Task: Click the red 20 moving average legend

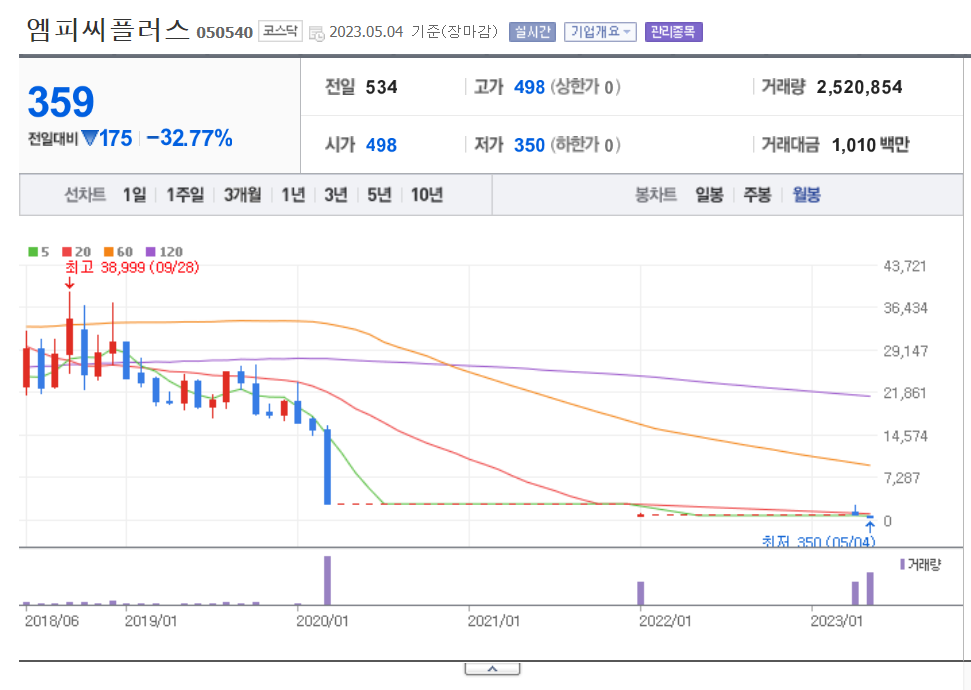Action: [77, 251]
